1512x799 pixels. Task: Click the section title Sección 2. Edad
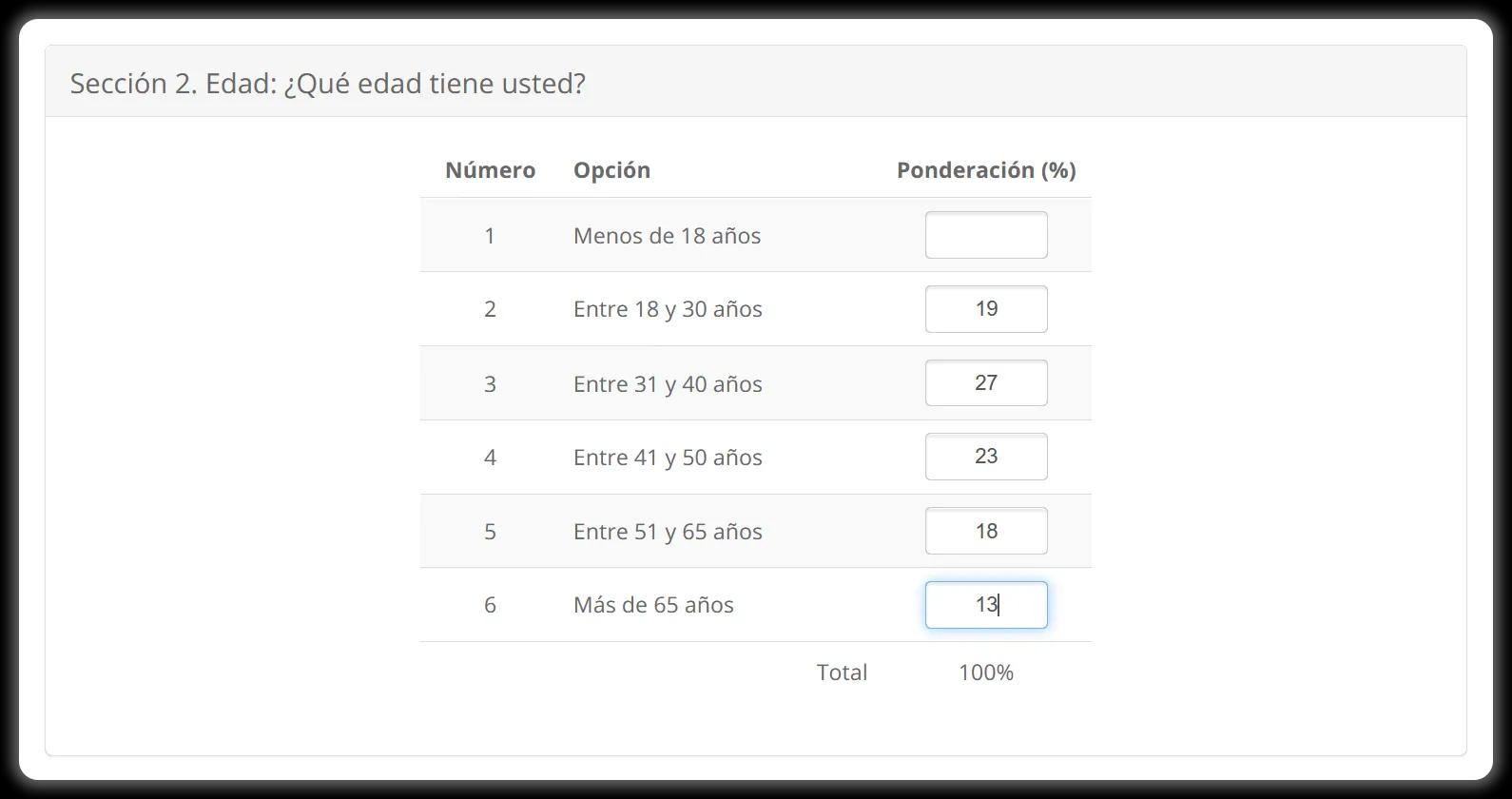328,83
